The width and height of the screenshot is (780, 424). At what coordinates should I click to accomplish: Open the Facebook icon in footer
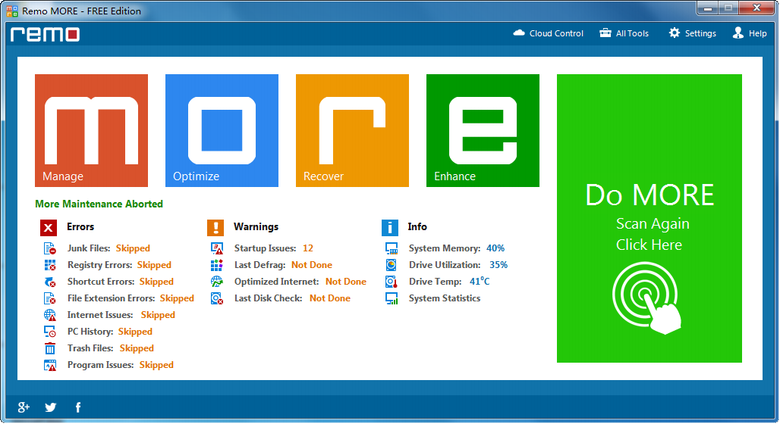tap(78, 407)
